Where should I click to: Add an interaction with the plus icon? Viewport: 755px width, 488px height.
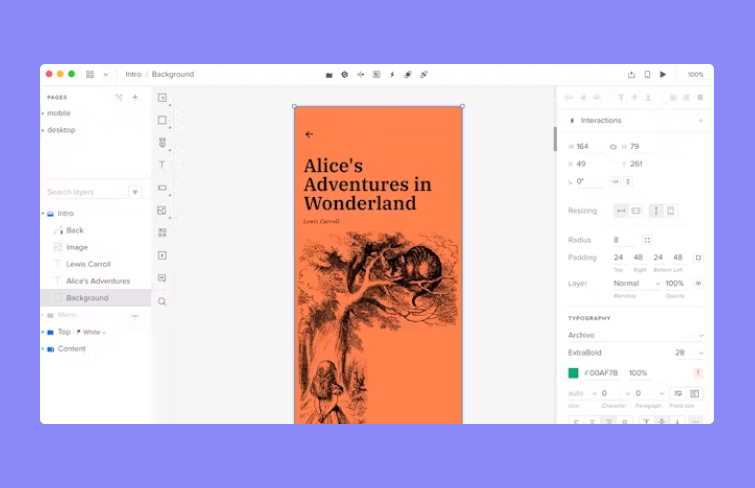tap(701, 120)
